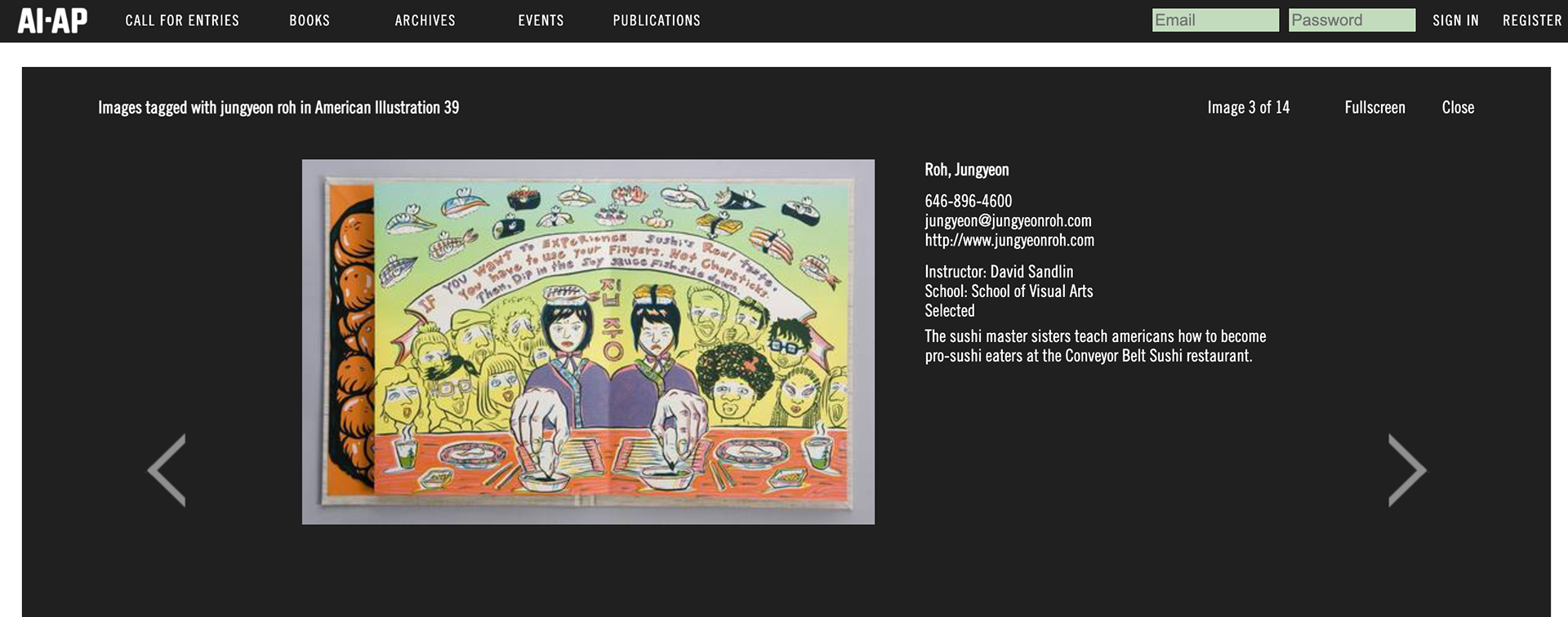This screenshot has height=617, width=1568.
Task: Close the image viewer
Action: tap(1458, 107)
